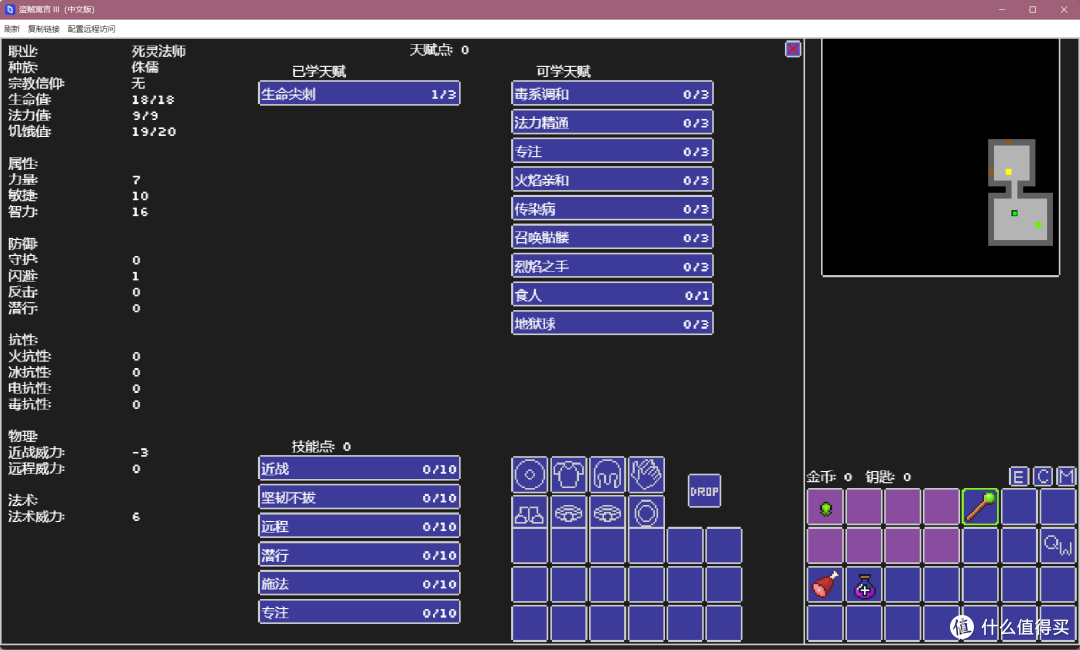
Task: Open the E panel button
Action: tap(1019, 476)
